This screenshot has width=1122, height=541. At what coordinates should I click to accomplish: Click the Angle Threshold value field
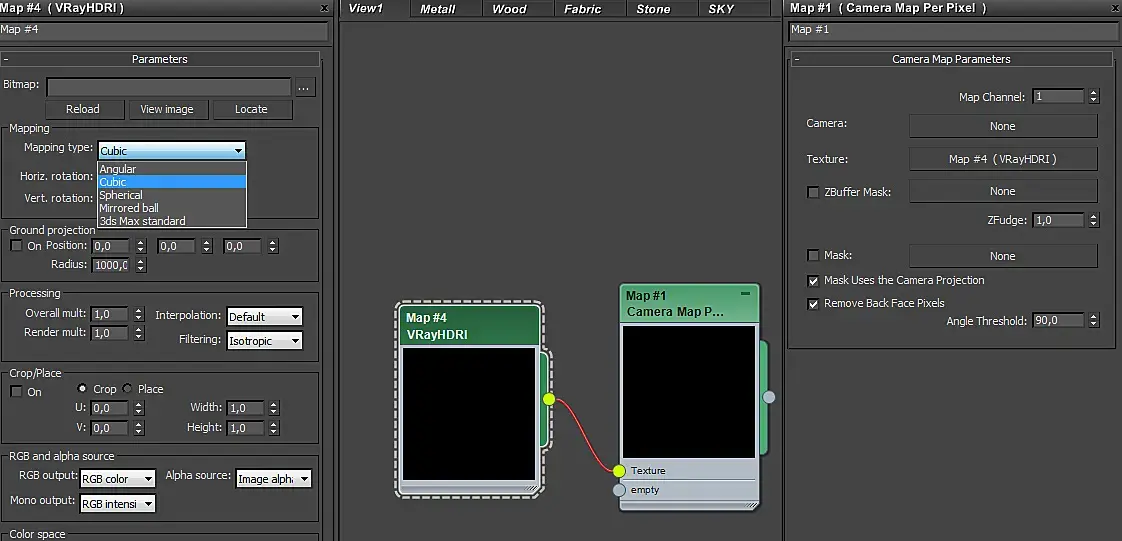pos(1058,321)
